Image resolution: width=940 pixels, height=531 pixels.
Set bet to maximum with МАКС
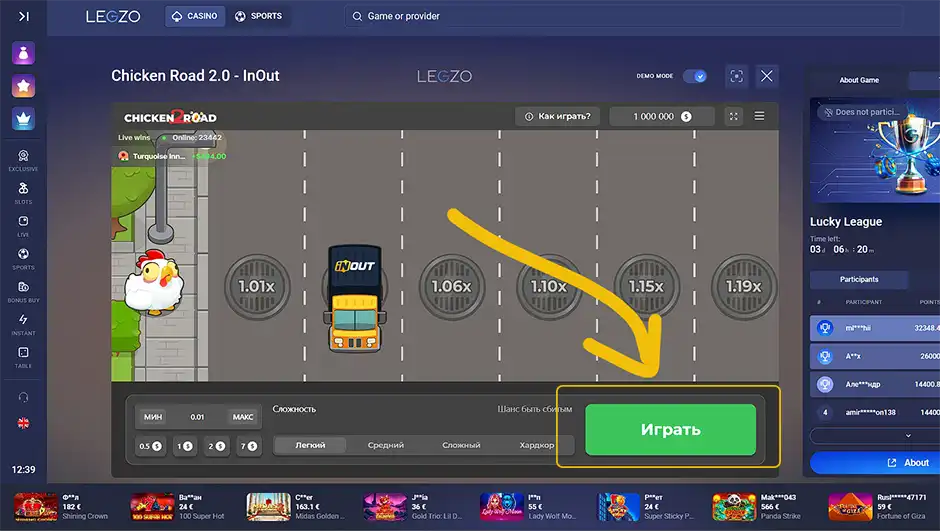(243, 417)
